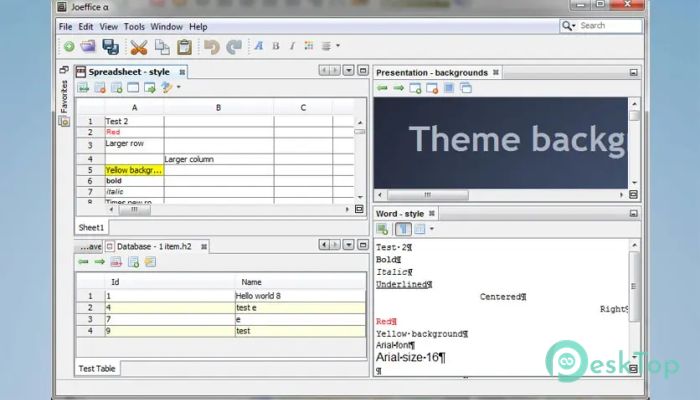Image resolution: width=700 pixels, height=400 pixels.
Task: Click the Search input field
Action: [x=609, y=26]
